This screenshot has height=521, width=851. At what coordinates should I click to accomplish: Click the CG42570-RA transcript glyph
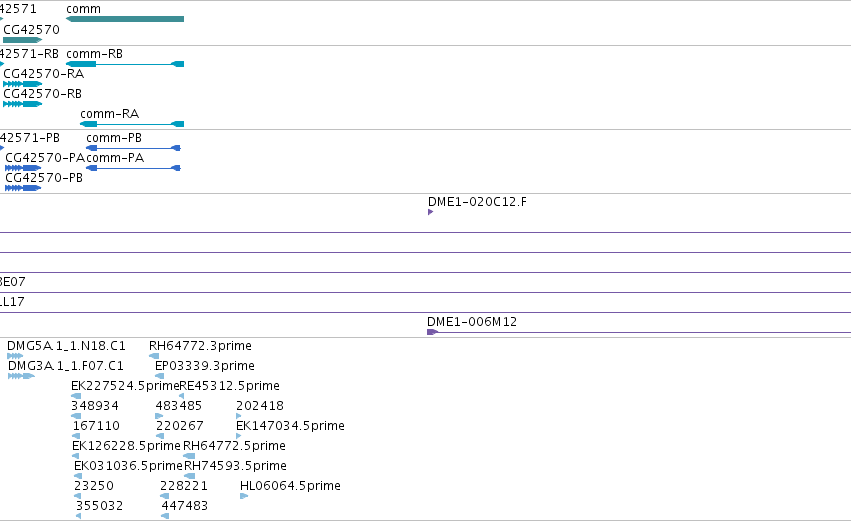coord(22,84)
